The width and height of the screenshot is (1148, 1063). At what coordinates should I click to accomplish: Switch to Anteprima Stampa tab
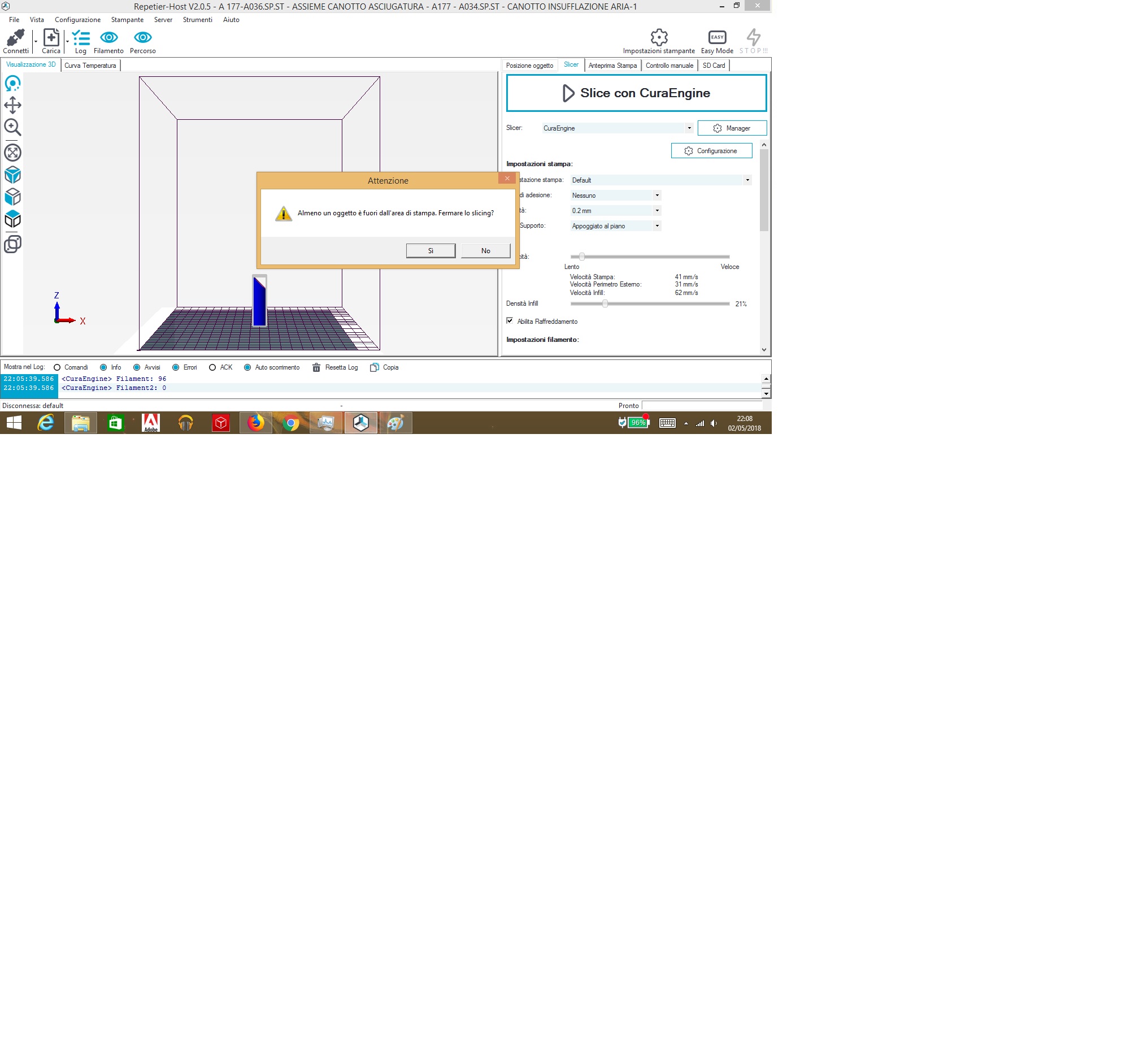click(612, 66)
